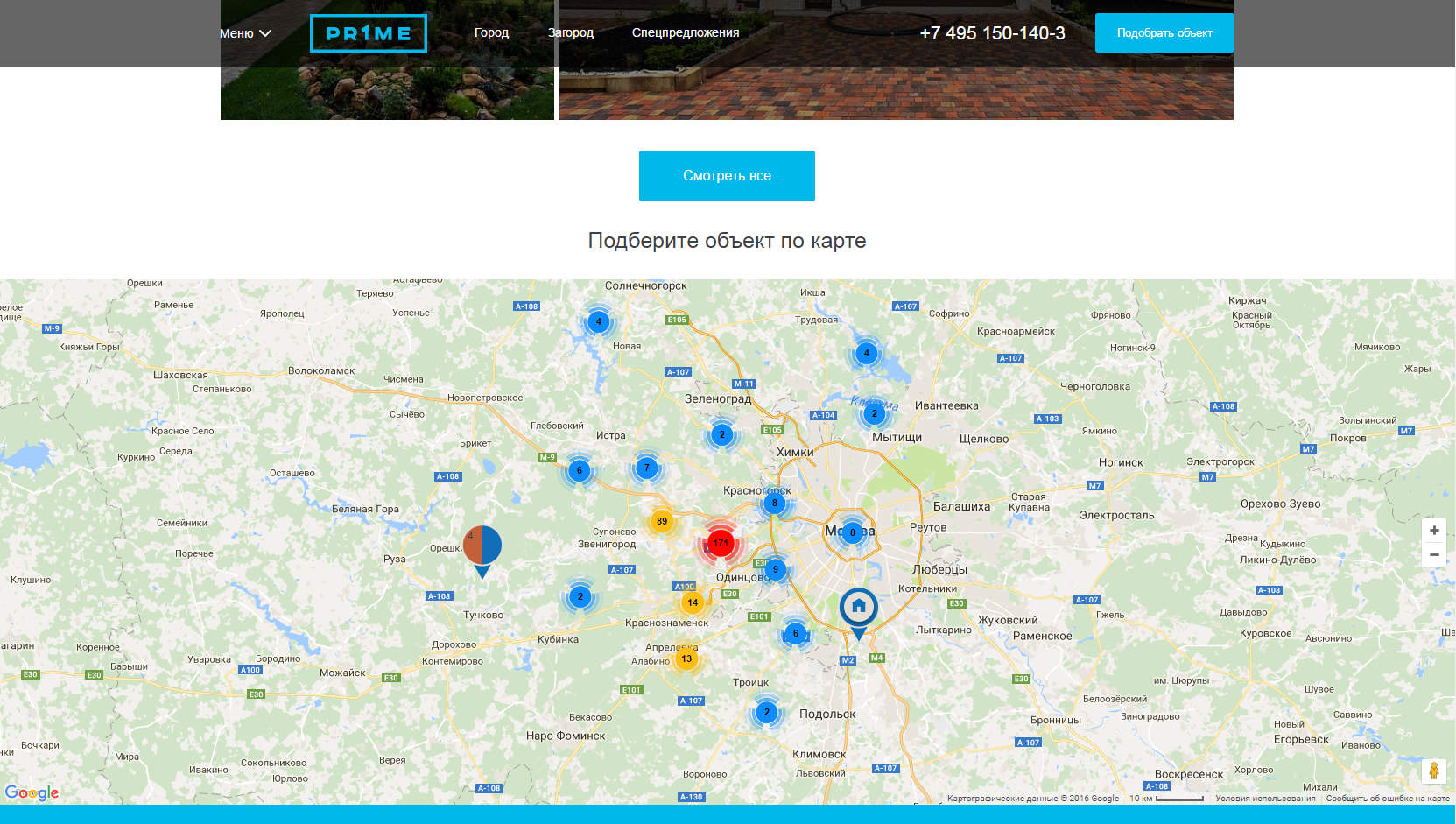Select the red cluster marker 171
The width and height of the screenshot is (1456, 824).
(x=721, y=543)
